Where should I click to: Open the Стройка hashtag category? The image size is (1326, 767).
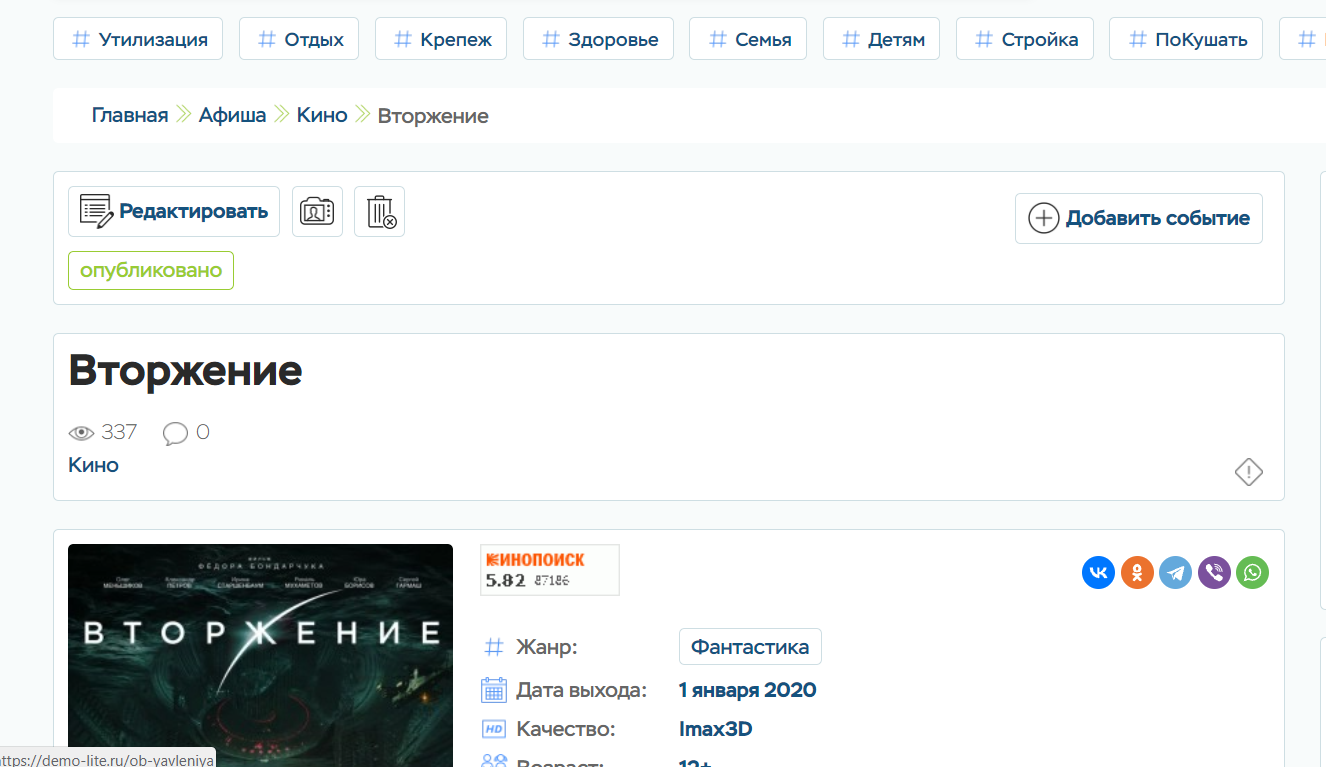click(x=1025, y=40)
